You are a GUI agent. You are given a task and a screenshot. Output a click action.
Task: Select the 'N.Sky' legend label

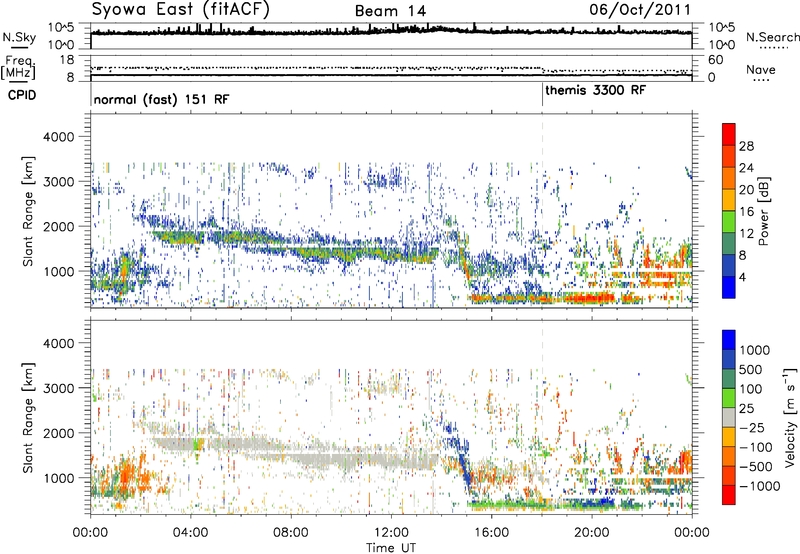[x=19, y=37]
